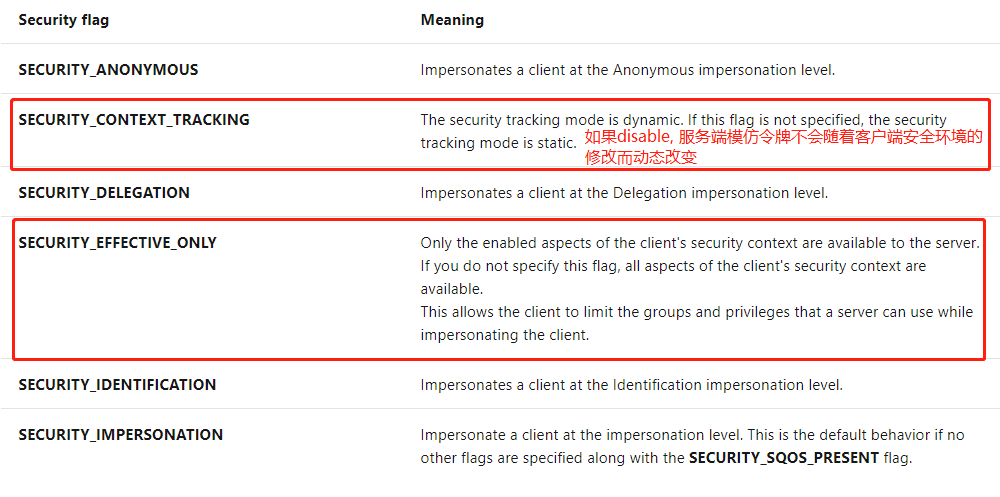This screenshot has height=497, width=1000.
Task: Click the Security flag column header
Action: (x=63, y=20)
